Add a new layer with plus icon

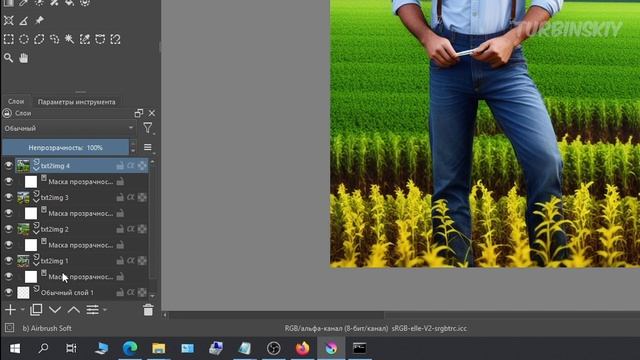[x=10, y=310]
